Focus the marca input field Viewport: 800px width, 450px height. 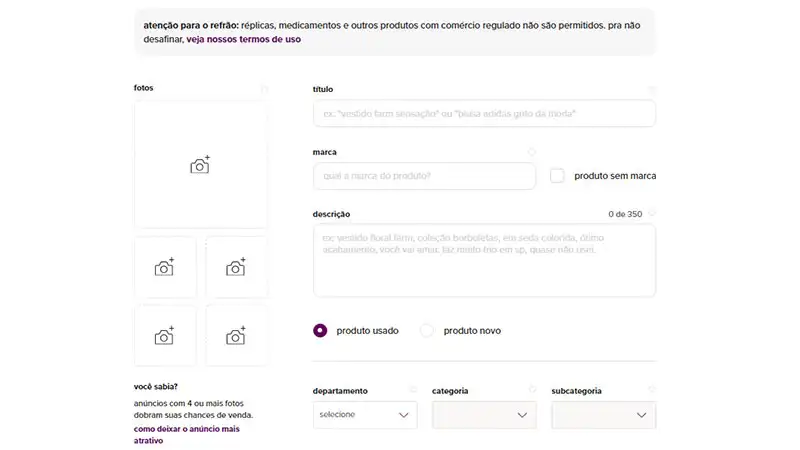424,176
